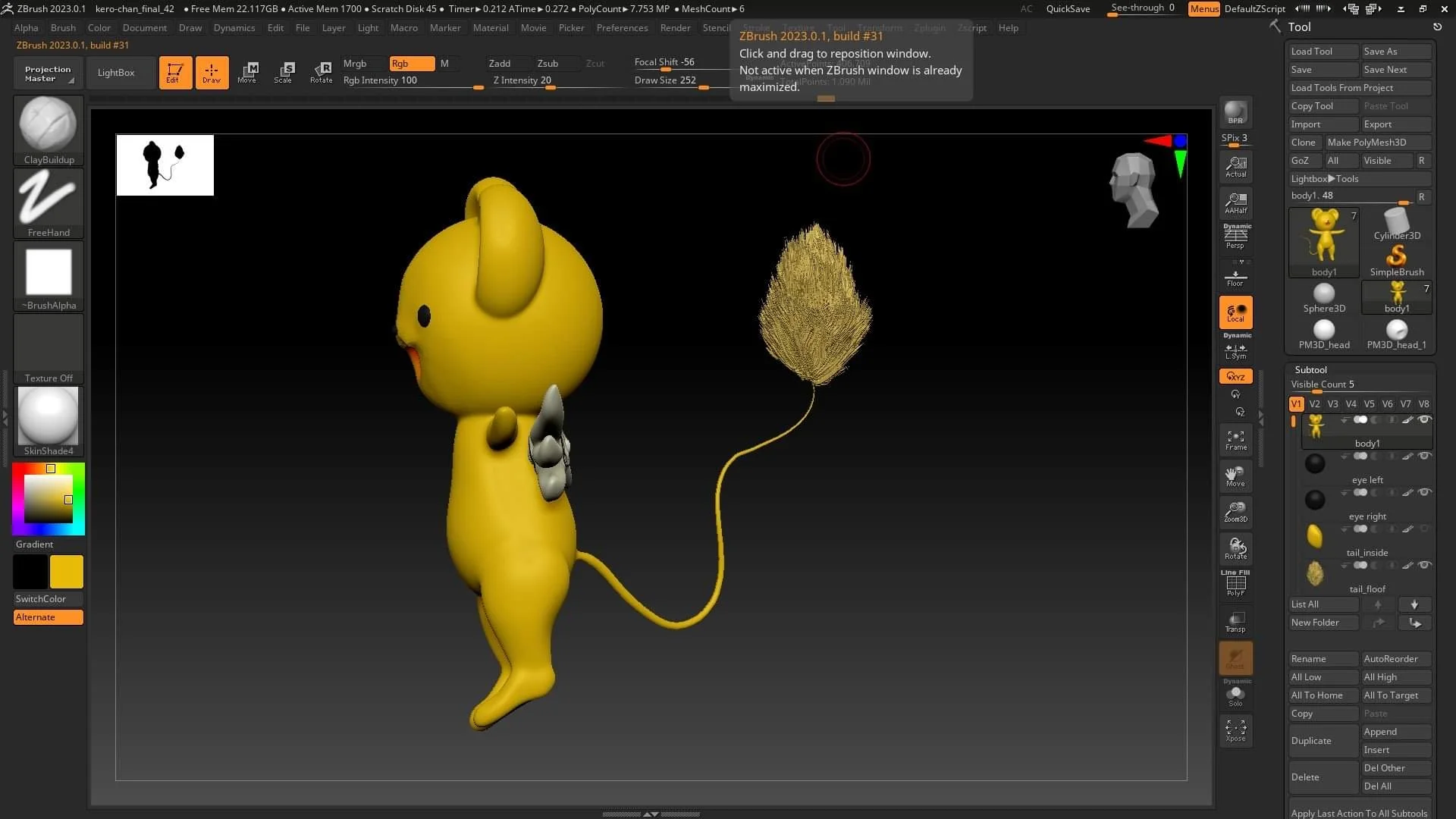Open the Zplugin menu

(930, 28)
